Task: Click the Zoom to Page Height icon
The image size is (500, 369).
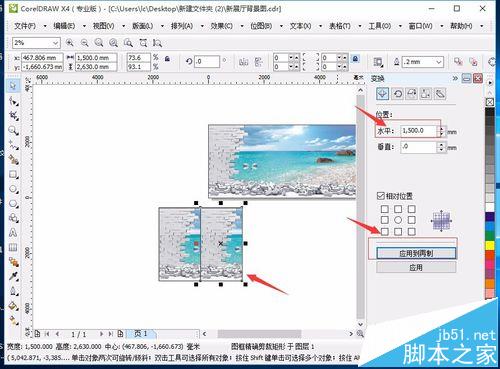Action: [x=157, y=43]
